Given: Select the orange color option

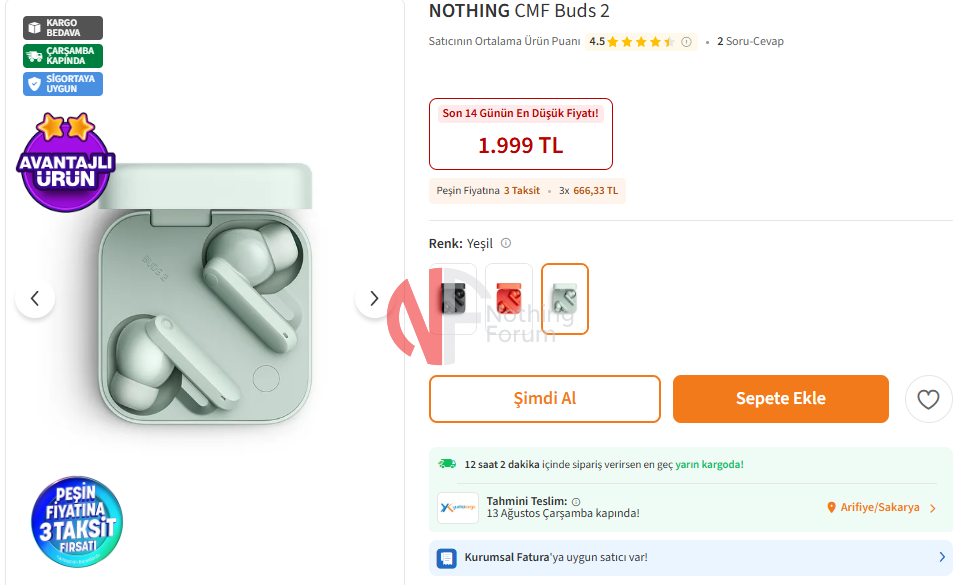Looking at the screenshot, I should pos(509,298).
